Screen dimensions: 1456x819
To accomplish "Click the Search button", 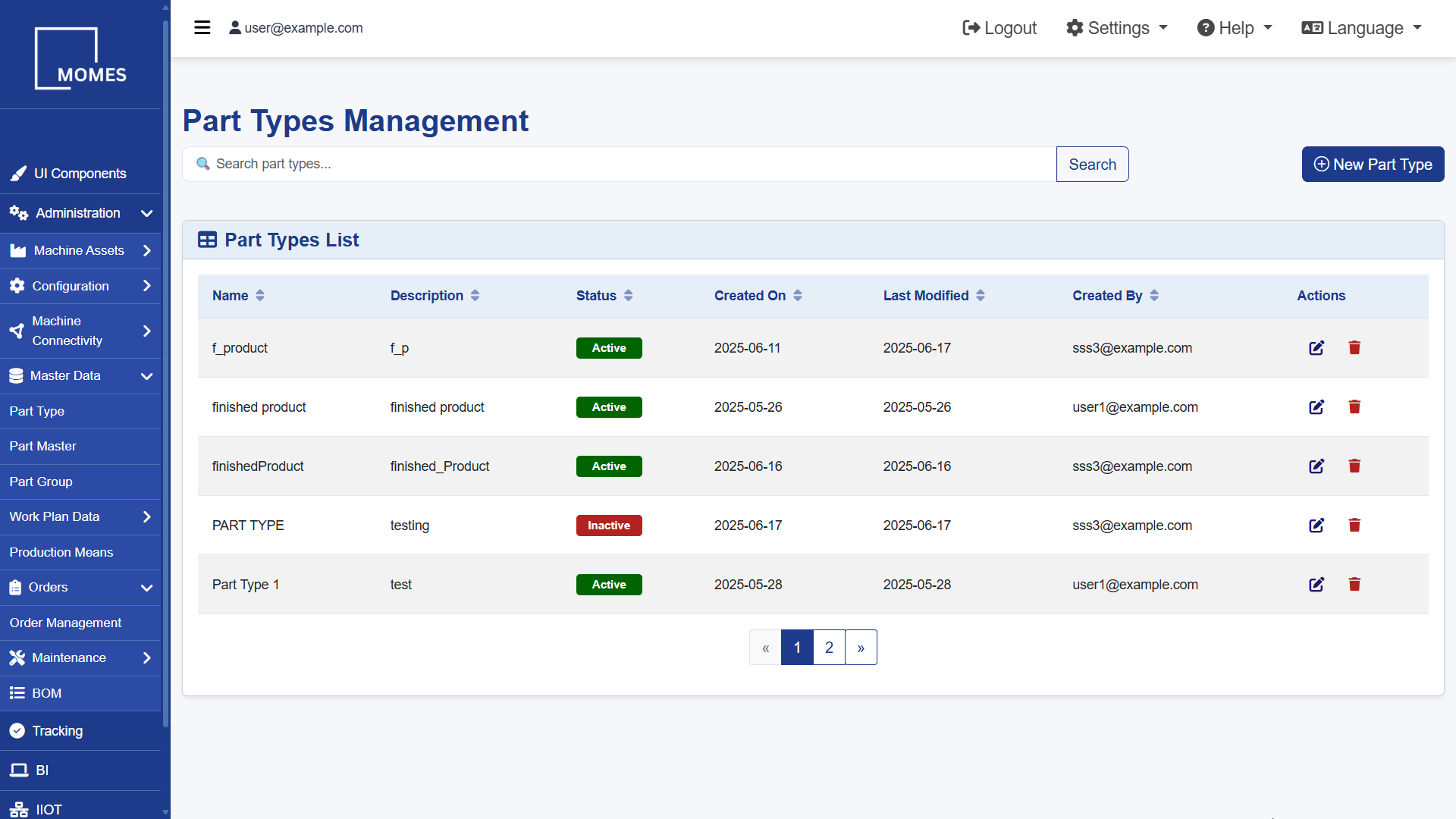I will [1092, 165].
